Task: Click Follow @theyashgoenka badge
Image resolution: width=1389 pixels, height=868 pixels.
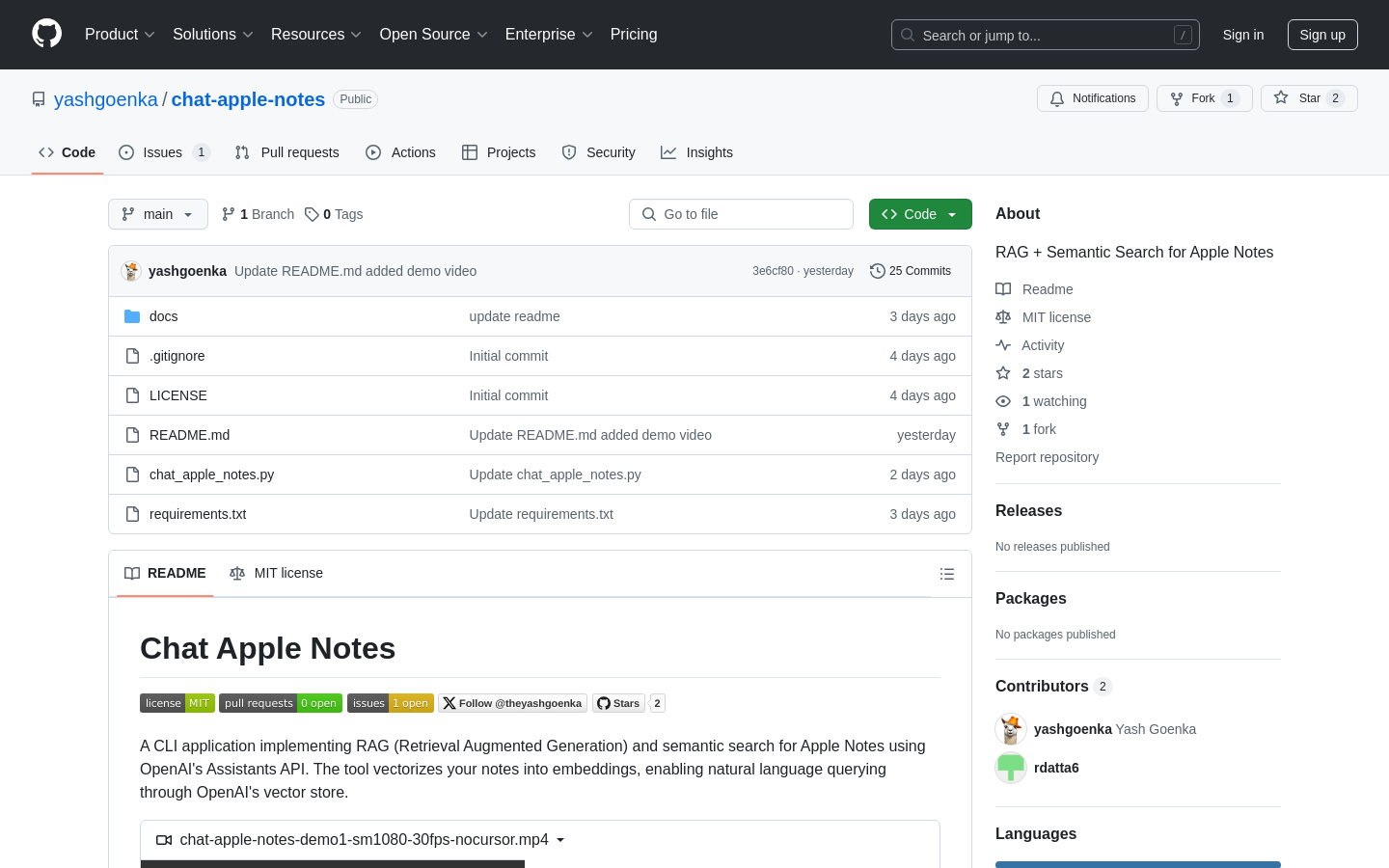Action: 512,703
